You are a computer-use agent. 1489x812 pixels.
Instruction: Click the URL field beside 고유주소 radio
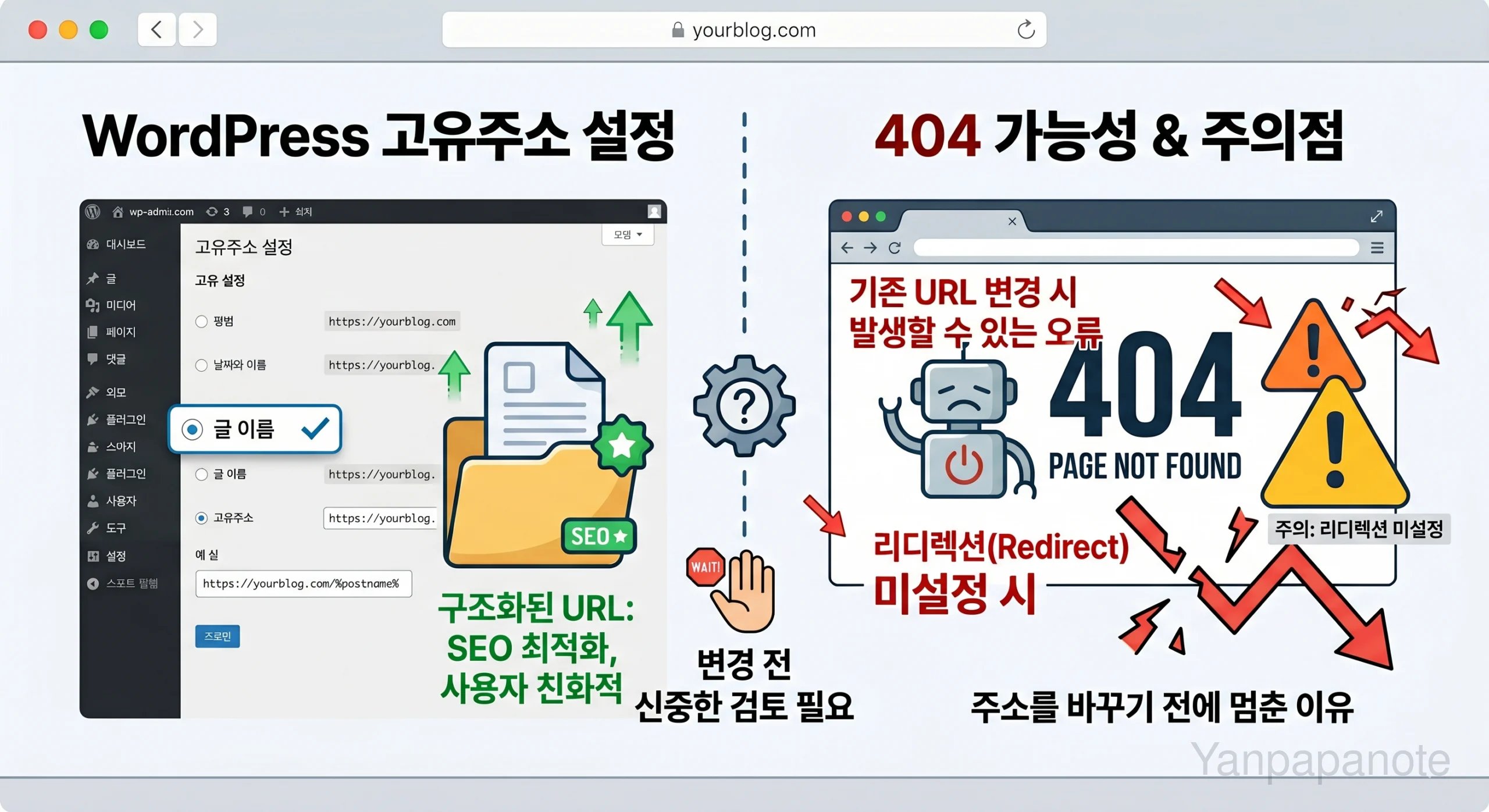pyautogui.click(x=381, y=518)
